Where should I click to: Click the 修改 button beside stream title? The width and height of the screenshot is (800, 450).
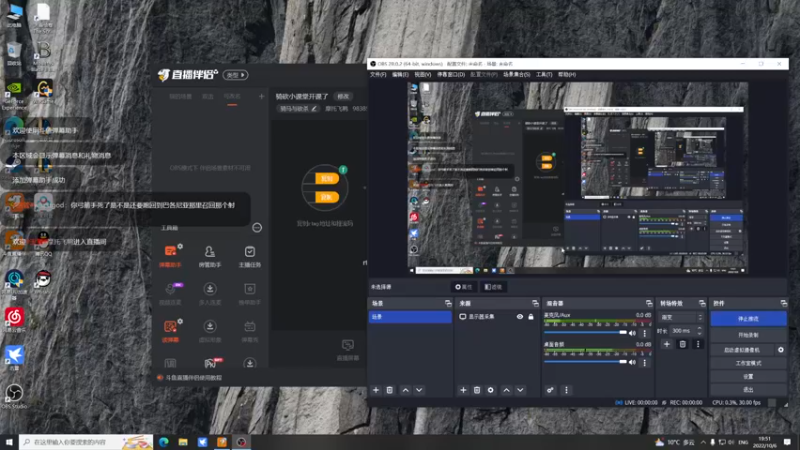point(343,96)
